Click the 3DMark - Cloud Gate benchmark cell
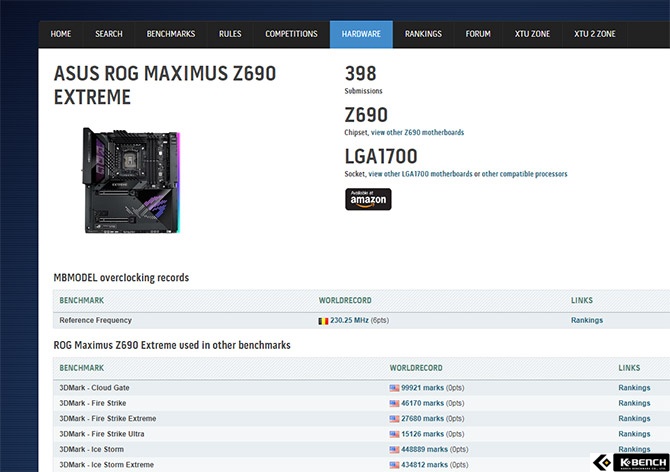This screenshot has height=472, width=670. click(94, 388)
